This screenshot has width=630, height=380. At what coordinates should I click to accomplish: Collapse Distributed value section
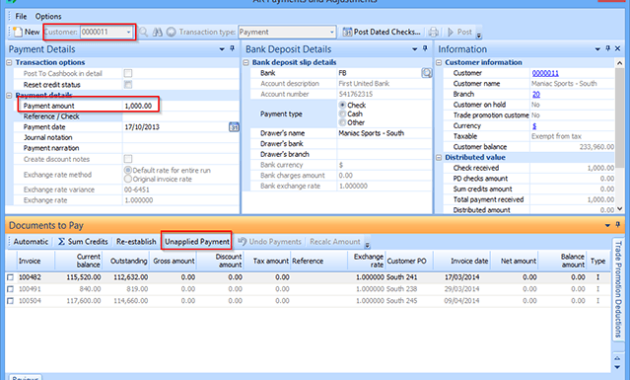coord(439,157)
